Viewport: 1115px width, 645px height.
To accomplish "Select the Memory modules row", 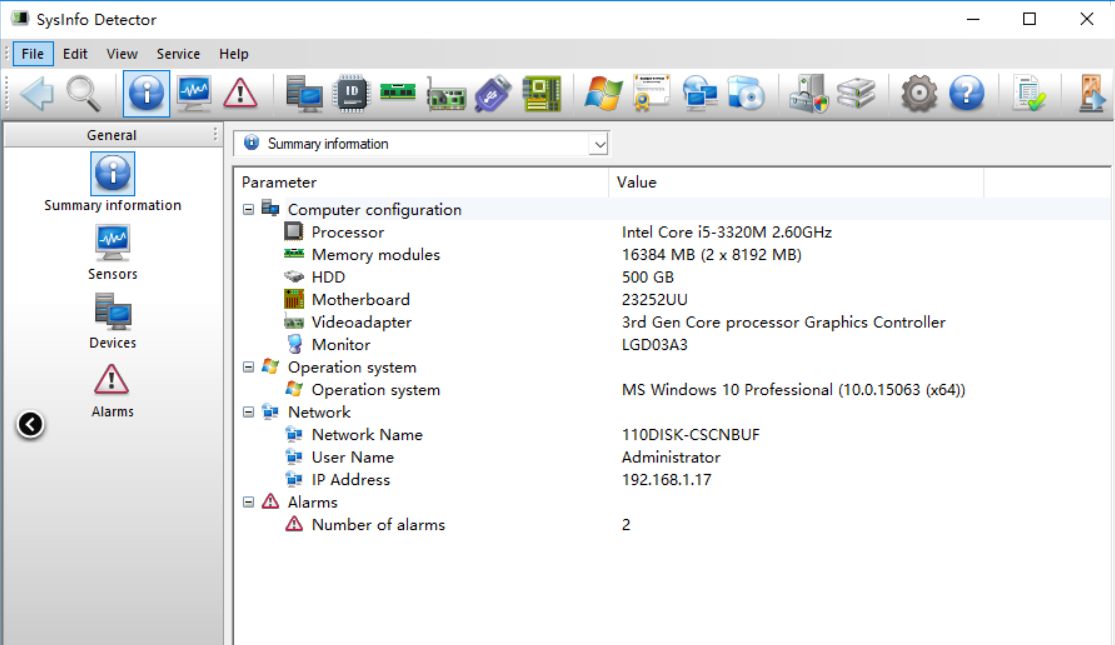I will 672,255.
